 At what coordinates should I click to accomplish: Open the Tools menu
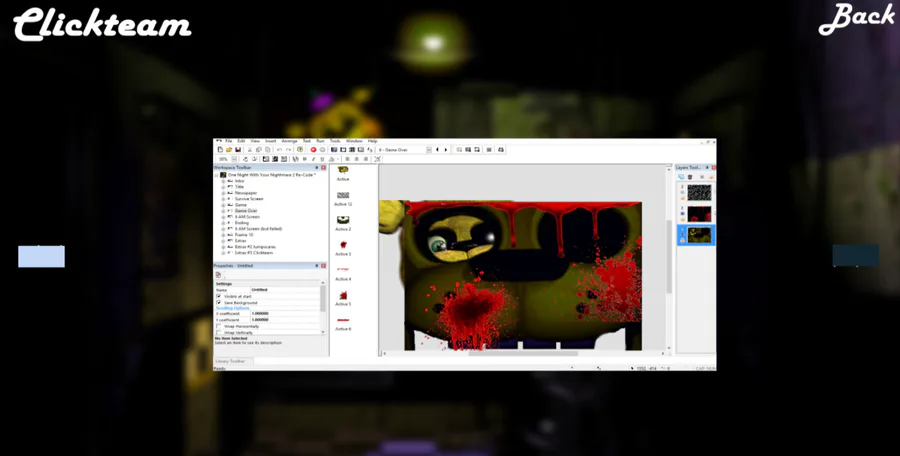point(335,141)
